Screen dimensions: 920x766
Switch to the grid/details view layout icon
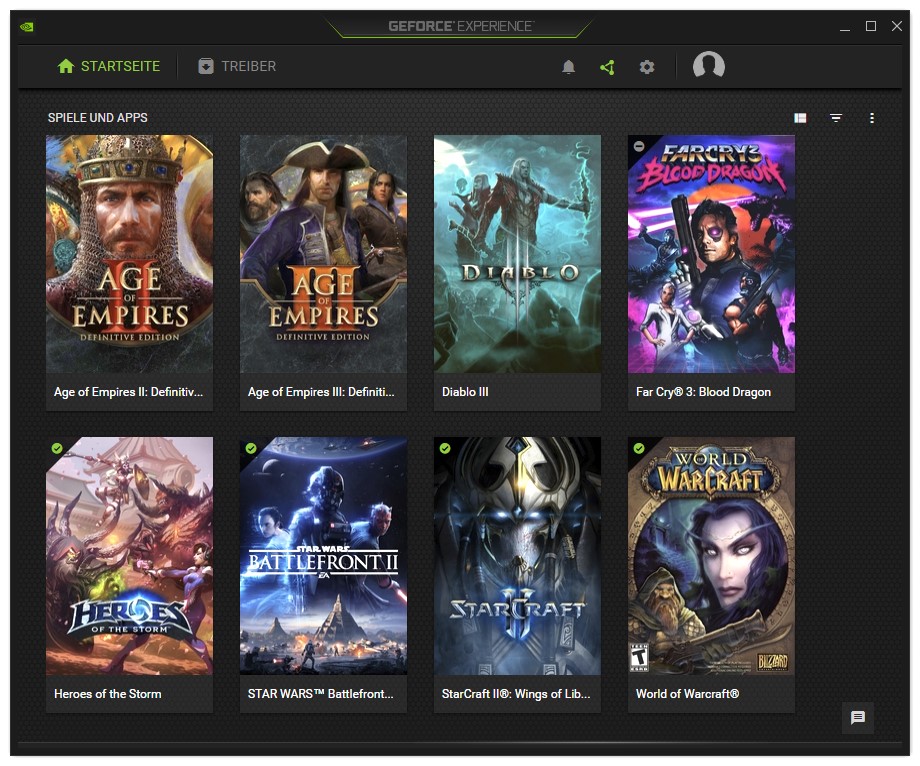pos(800,118)
